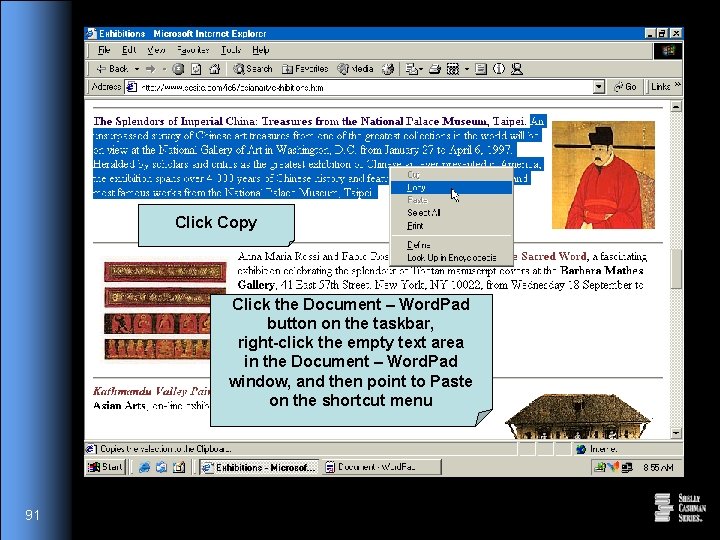Open the Favorites pane from toolbar
Image resolution: width=720 pixels, height=540 pixels.
click(x=305, y=69)
